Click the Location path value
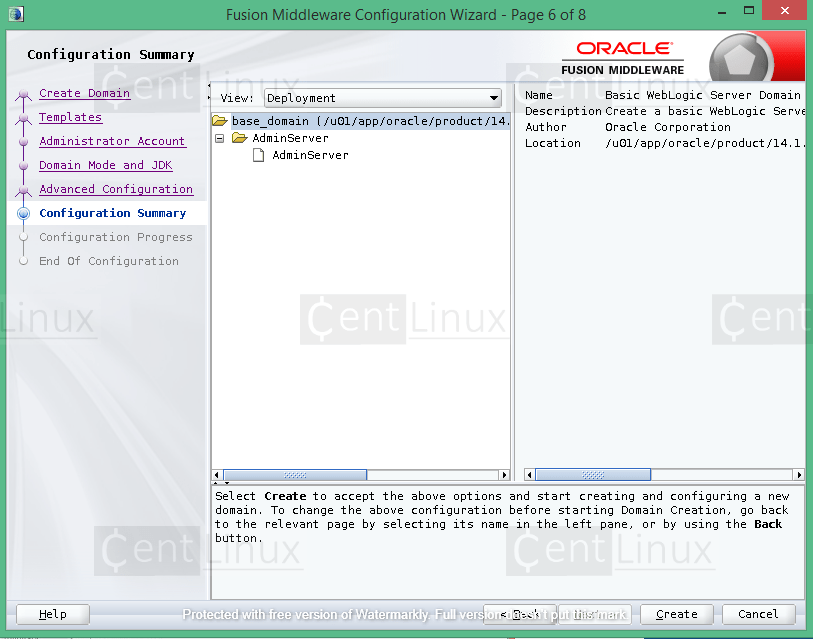This screenshot has height=639, width=813. [x=705, y=143]
